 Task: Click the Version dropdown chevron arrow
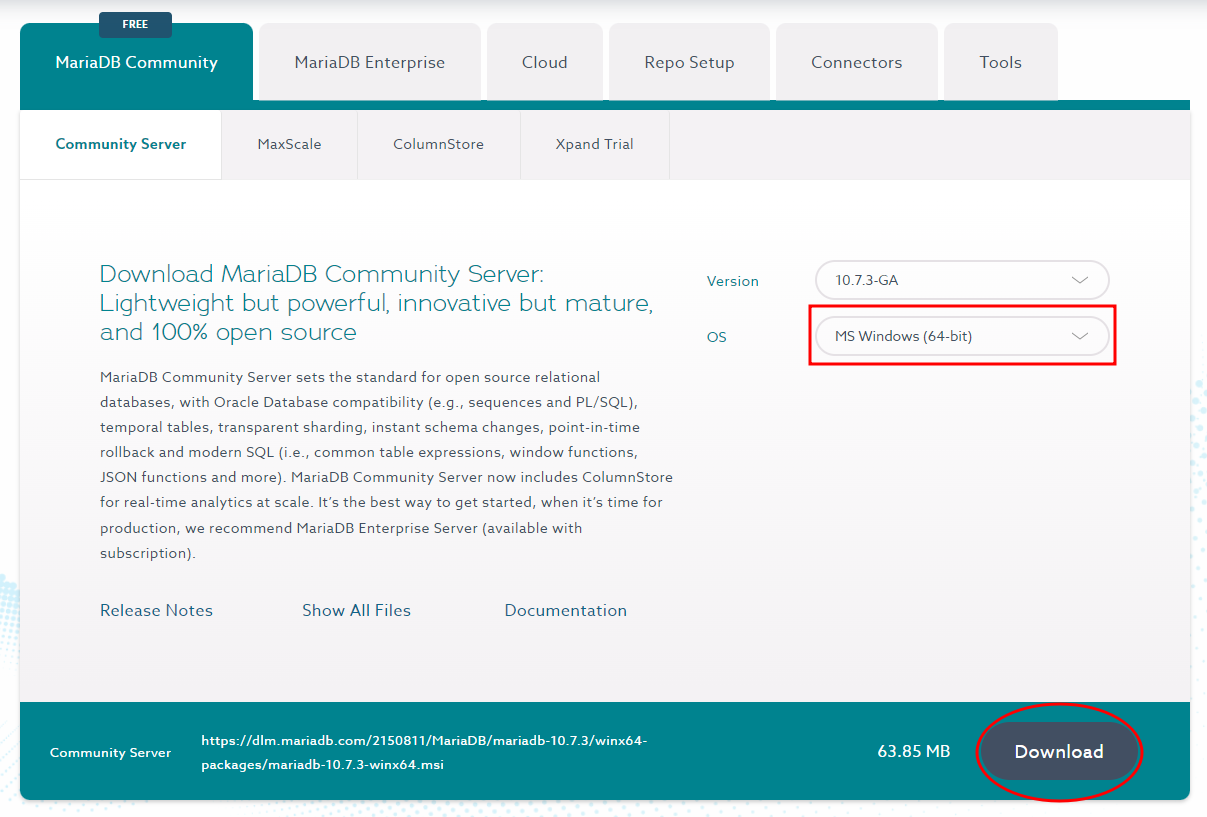tap(1080, 280)
